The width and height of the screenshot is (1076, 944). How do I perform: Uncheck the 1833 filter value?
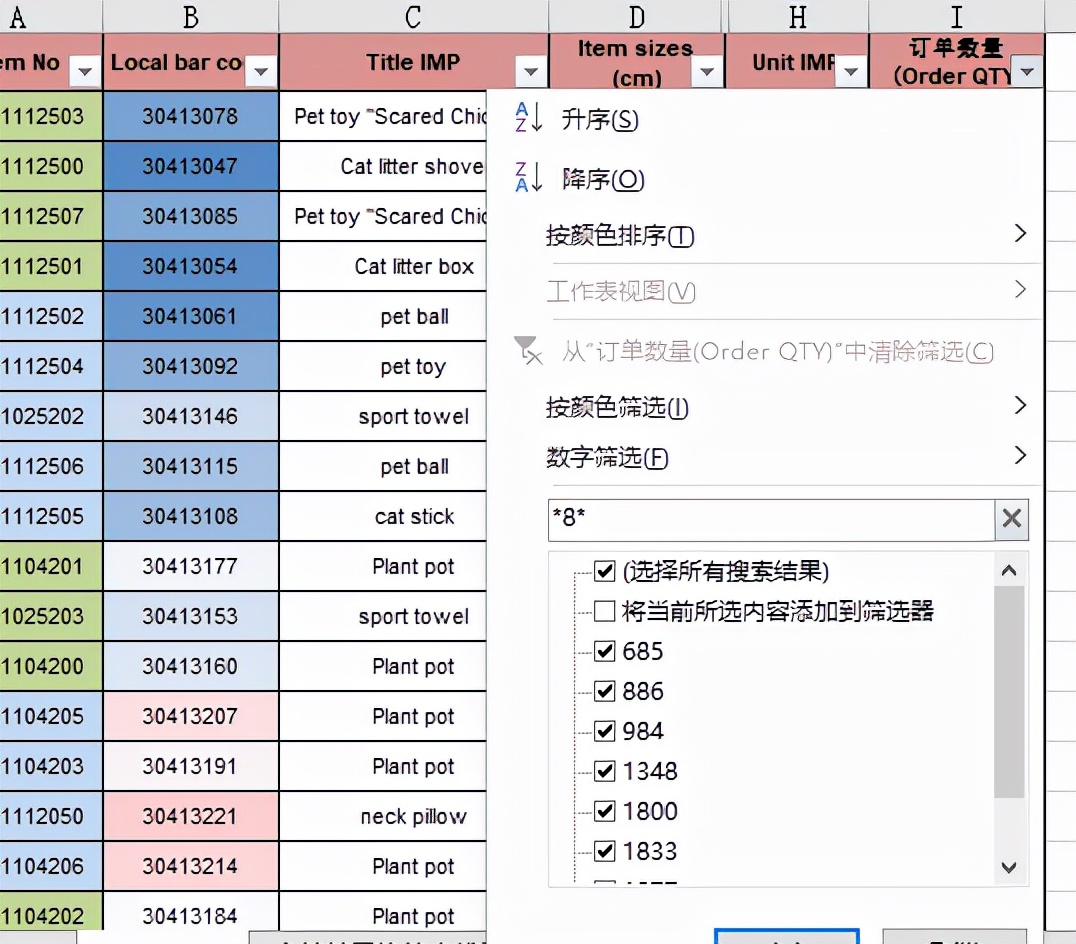pos(605,851)
